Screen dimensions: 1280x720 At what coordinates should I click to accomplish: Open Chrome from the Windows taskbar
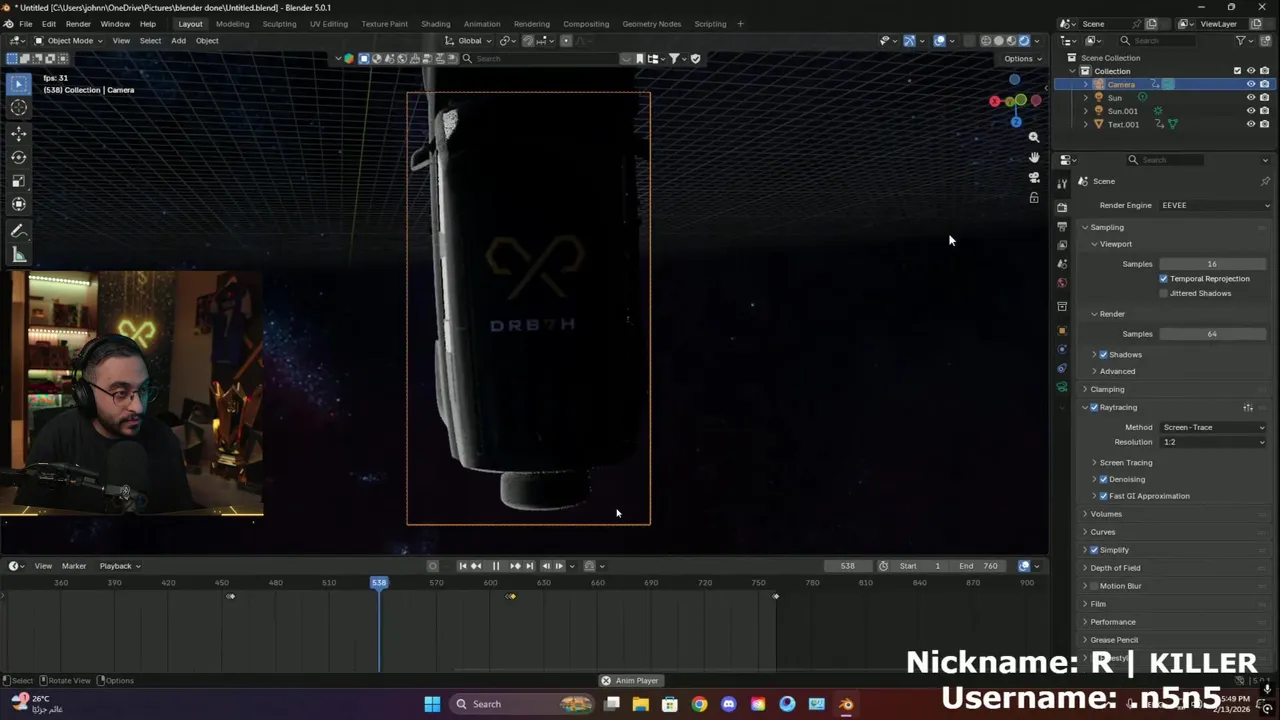click(x=699, y=704)
